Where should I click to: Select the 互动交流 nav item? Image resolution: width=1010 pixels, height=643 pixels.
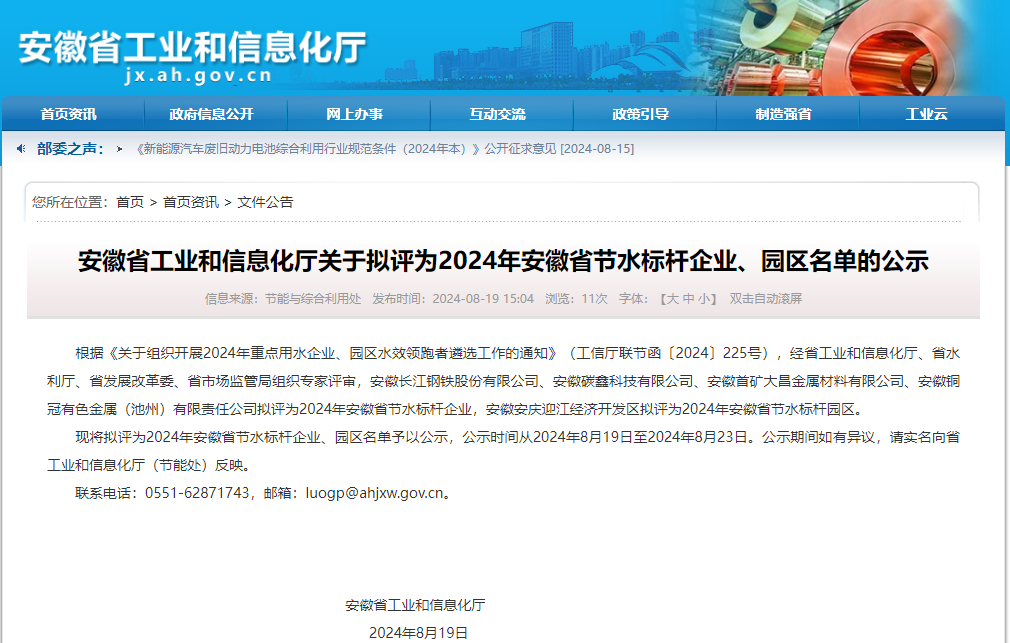coord(497,114)
